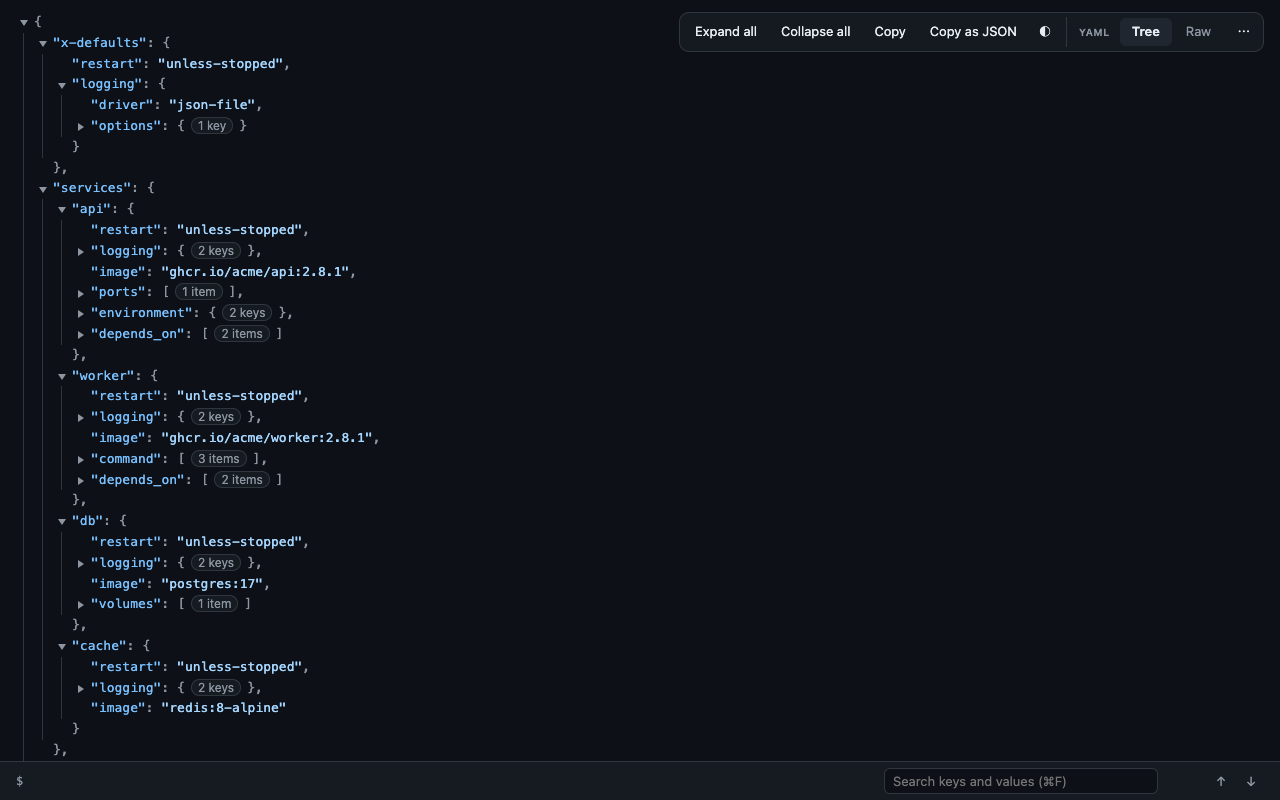Expand the "environment" object
The height and width of the screenshot is (800, 1280).
pos(81,314)
